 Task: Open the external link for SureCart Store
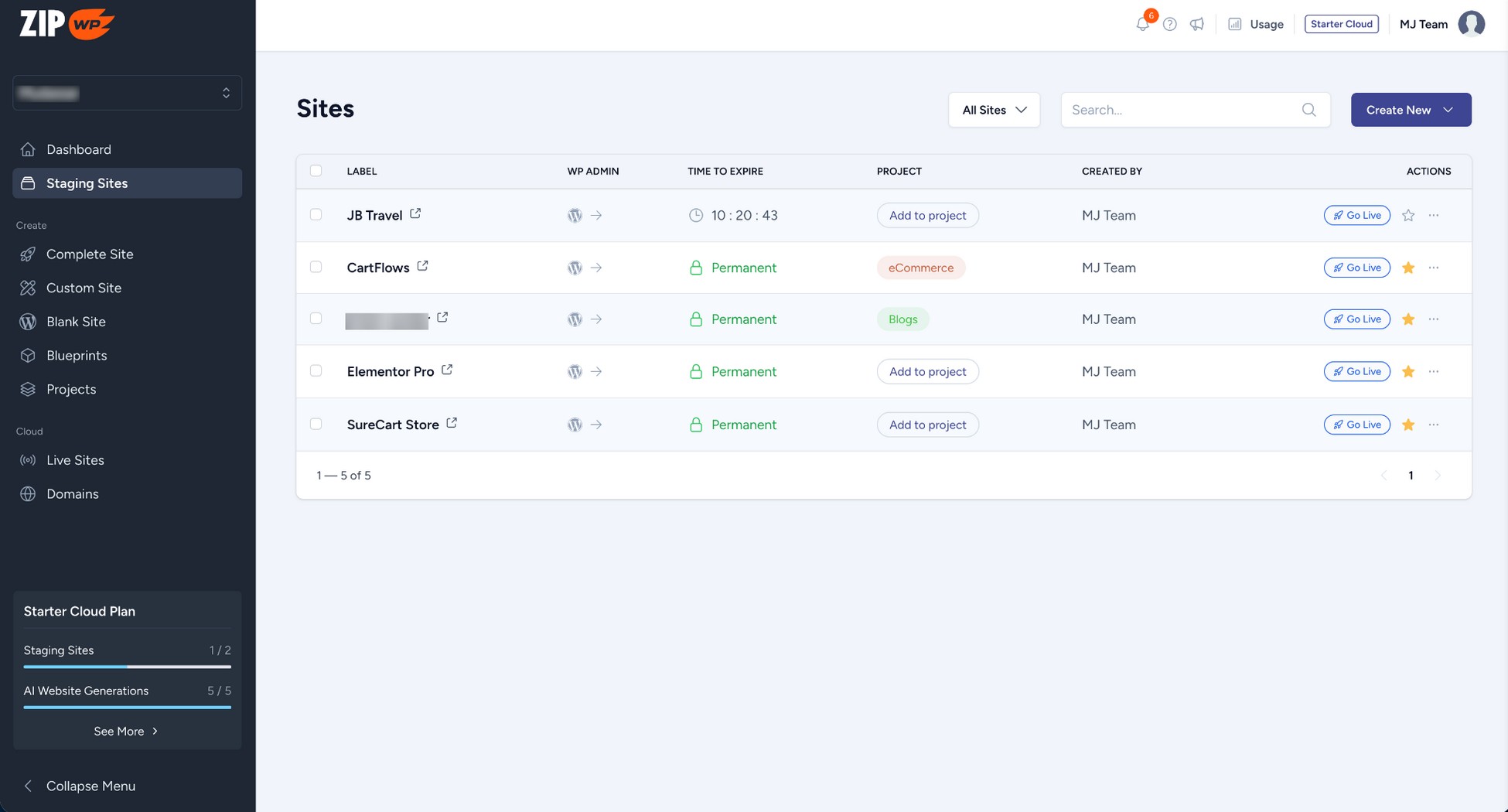pos(452,424)
